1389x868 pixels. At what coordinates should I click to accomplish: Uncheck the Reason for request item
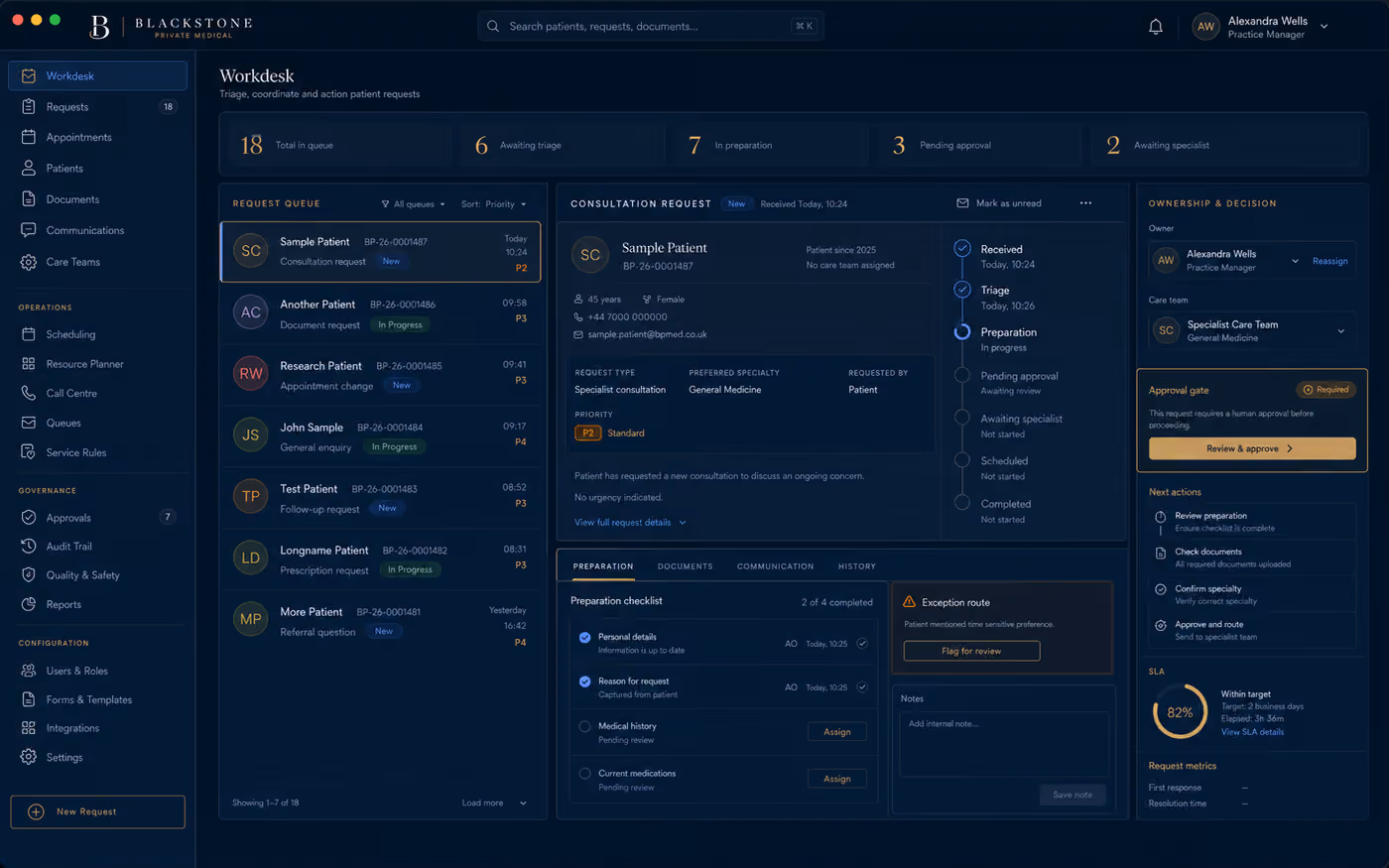click(584, 682)
